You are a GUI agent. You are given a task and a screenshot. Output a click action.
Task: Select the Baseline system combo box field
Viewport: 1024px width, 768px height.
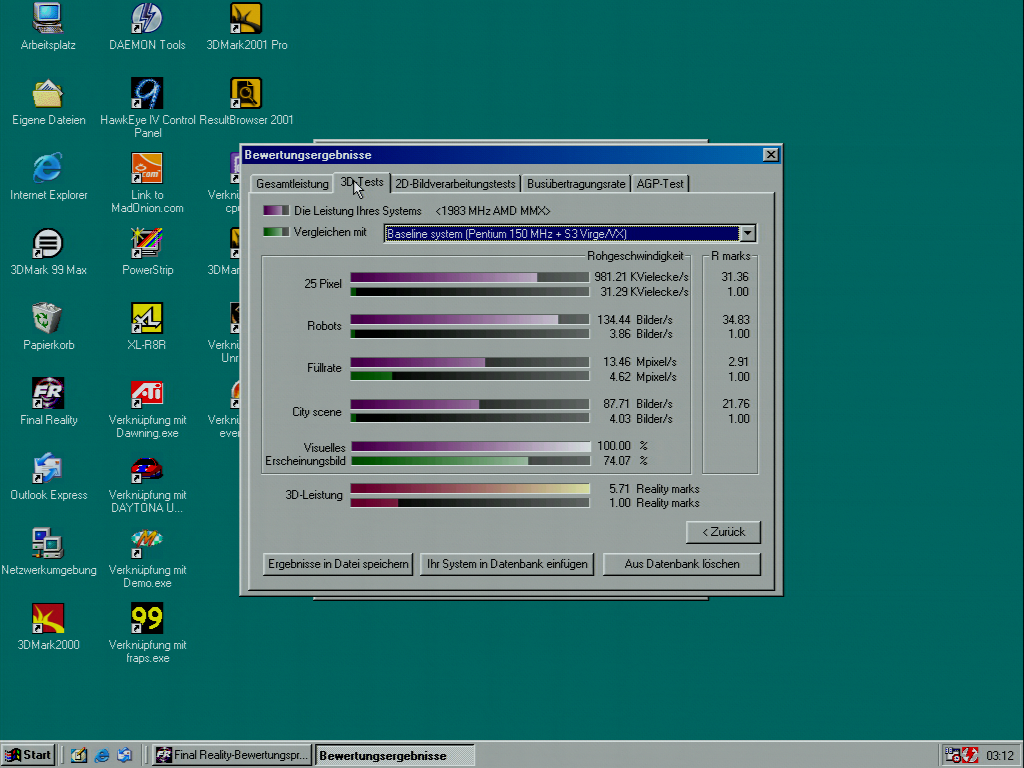click(560, 234)
